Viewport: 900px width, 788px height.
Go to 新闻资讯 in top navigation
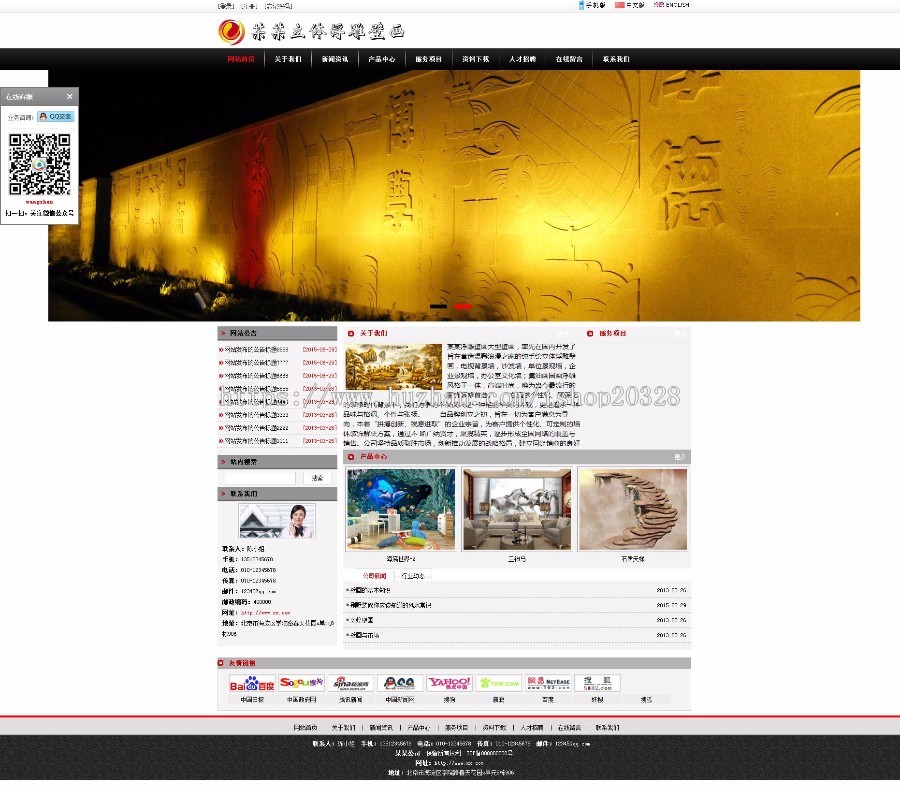[335, 59]
